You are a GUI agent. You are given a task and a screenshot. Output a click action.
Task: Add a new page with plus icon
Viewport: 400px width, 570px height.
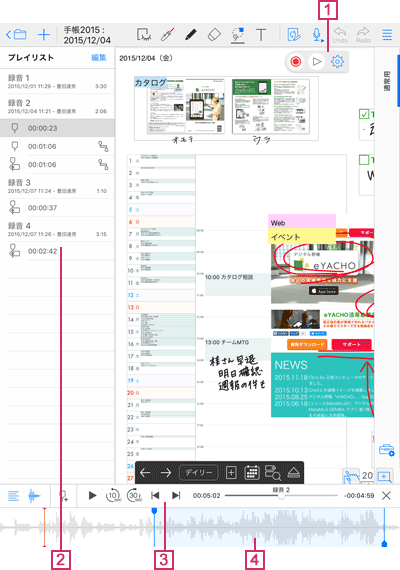[44, 35]
